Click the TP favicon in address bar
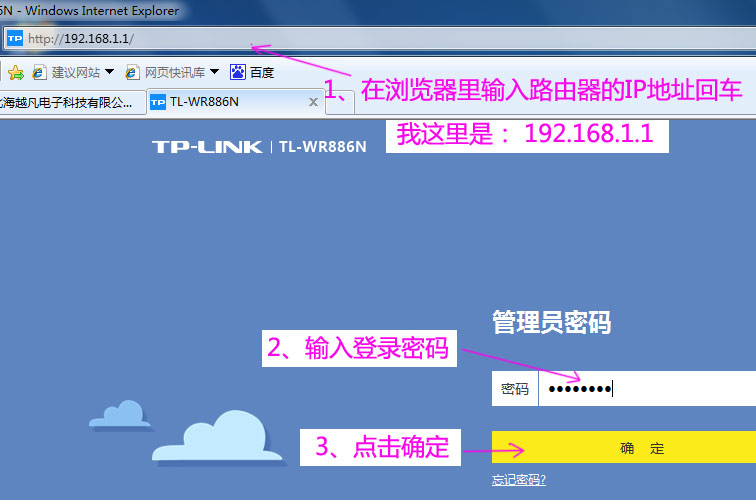Viewport: 756px width, 500px height. pyautogui.click(x=15, y=38)
